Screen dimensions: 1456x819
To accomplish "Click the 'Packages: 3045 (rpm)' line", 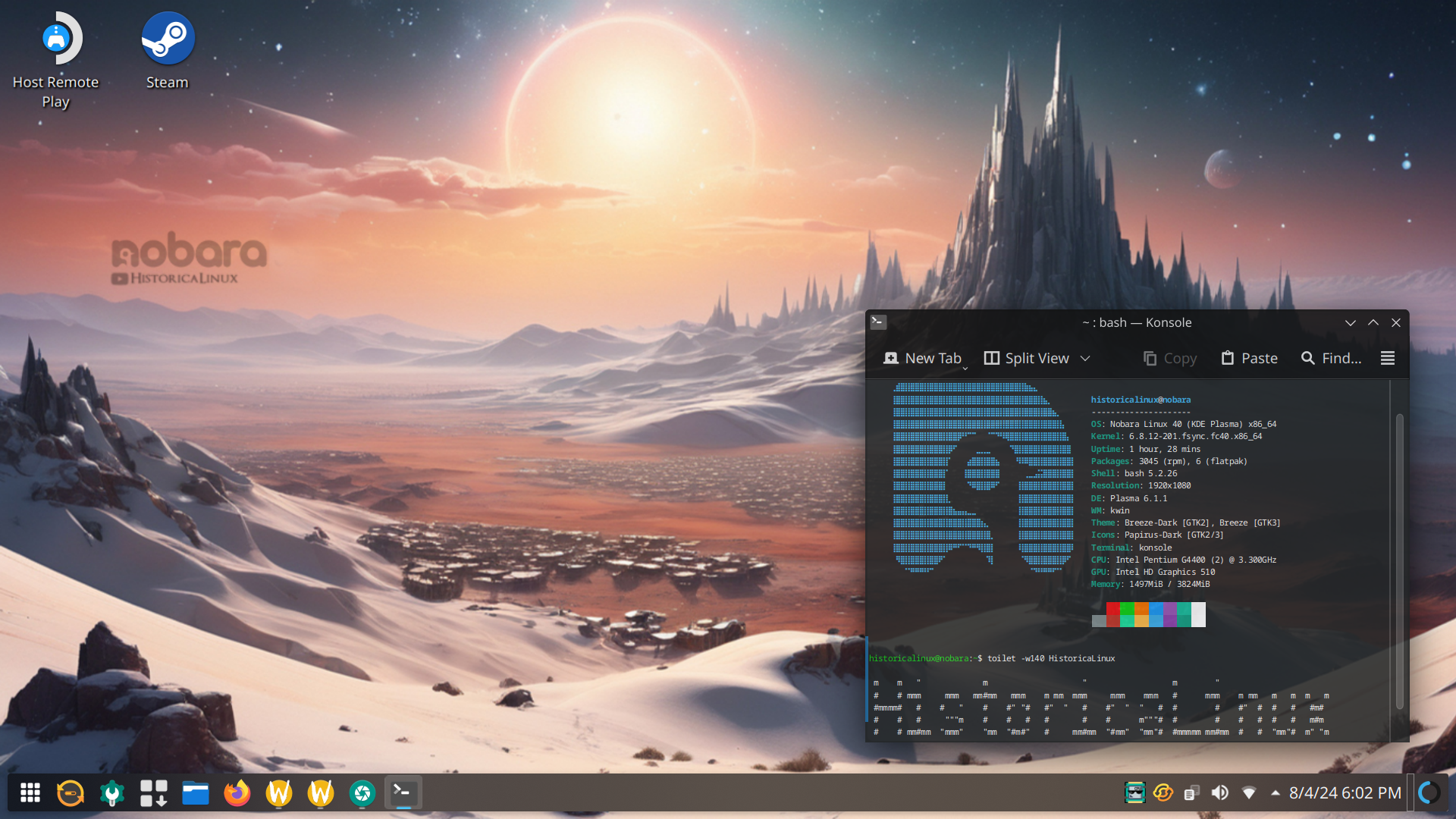I will tap(1169, 461).
